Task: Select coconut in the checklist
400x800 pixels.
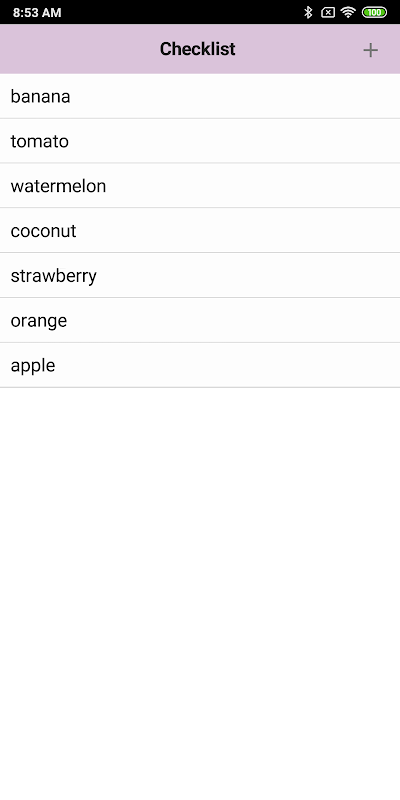Action: coord(200,231)
